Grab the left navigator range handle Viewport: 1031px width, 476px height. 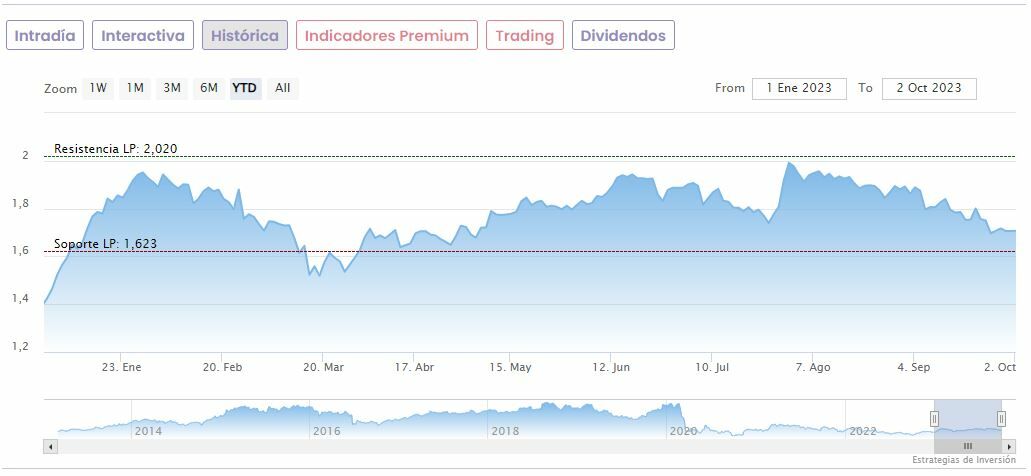click(x=935, y=418)
